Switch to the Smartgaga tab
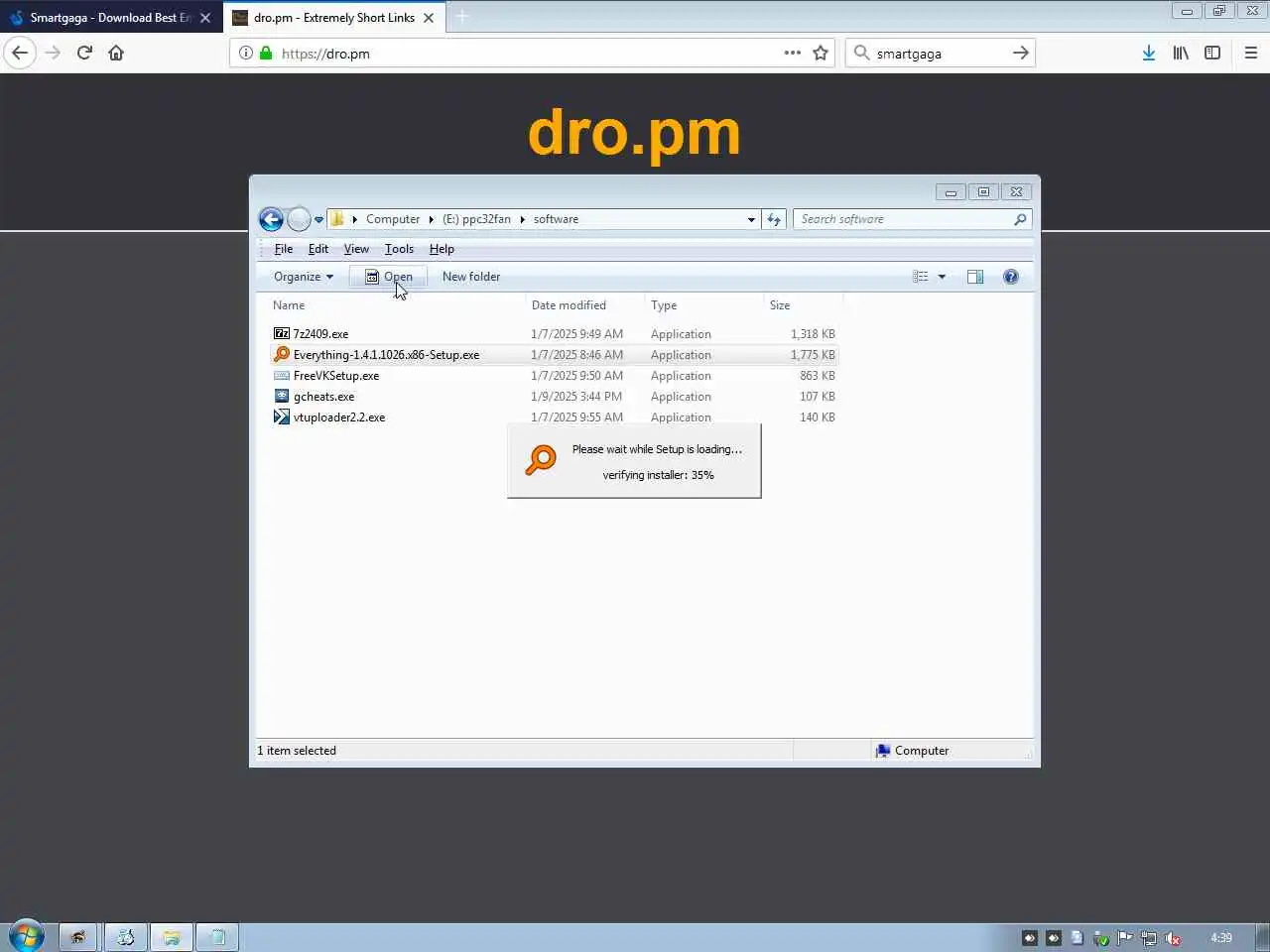 [110, 18]
